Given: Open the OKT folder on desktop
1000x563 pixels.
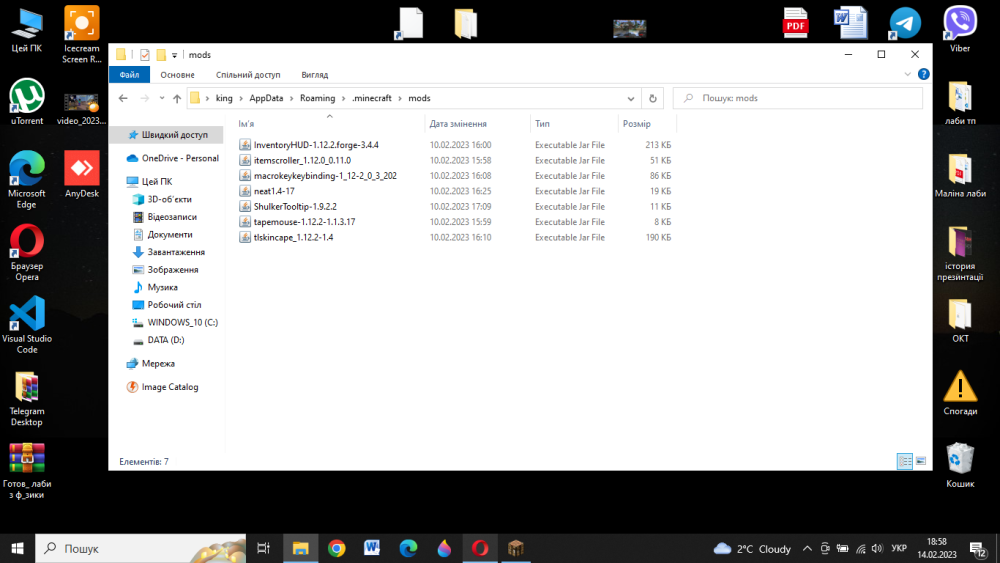Looking at the screenshot, I should click(x=960, y=320).
